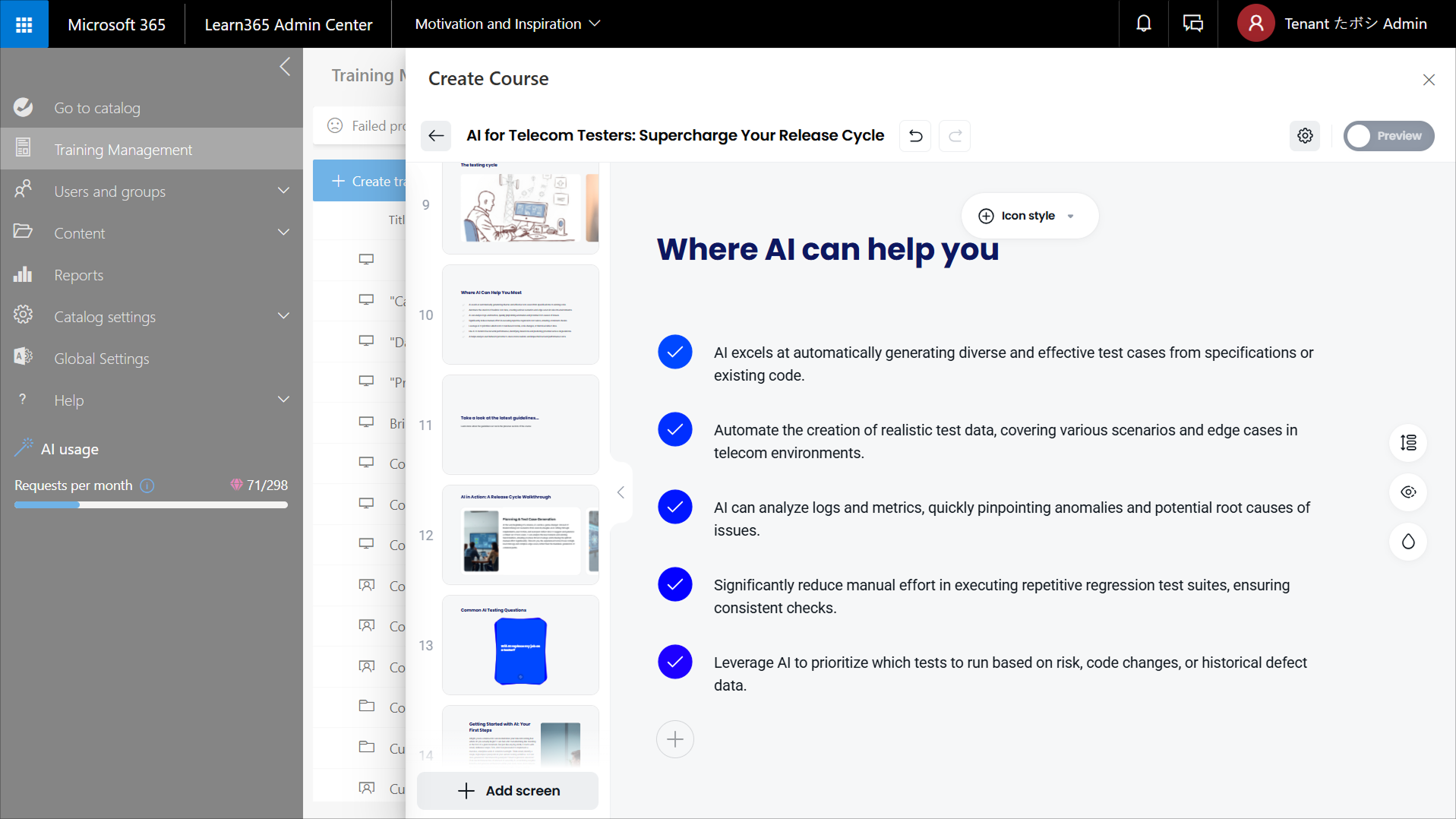Toggle the Preview switch
This screenshot has height=819, width=1456.
point(1388,136)
